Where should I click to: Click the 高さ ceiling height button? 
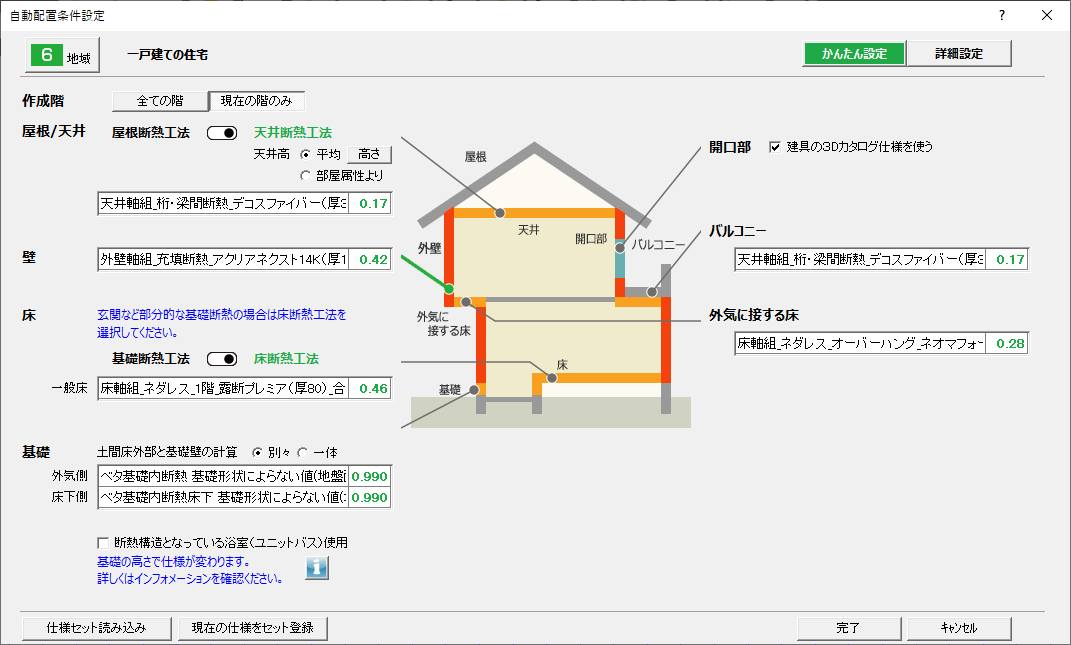[369, 153]
